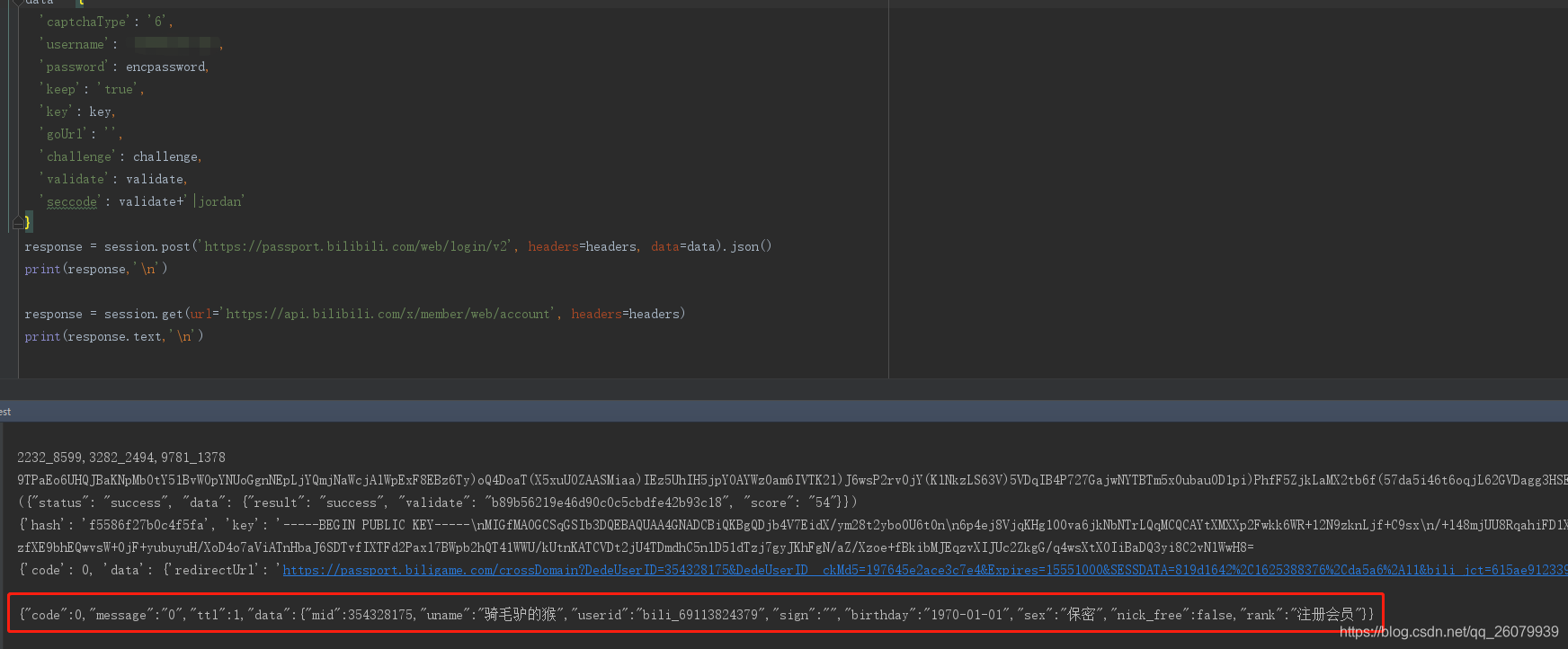Open the passport.biligame.com crossDomain link in console
This screenshot has height=649, width=1568.
coord(925,570)
